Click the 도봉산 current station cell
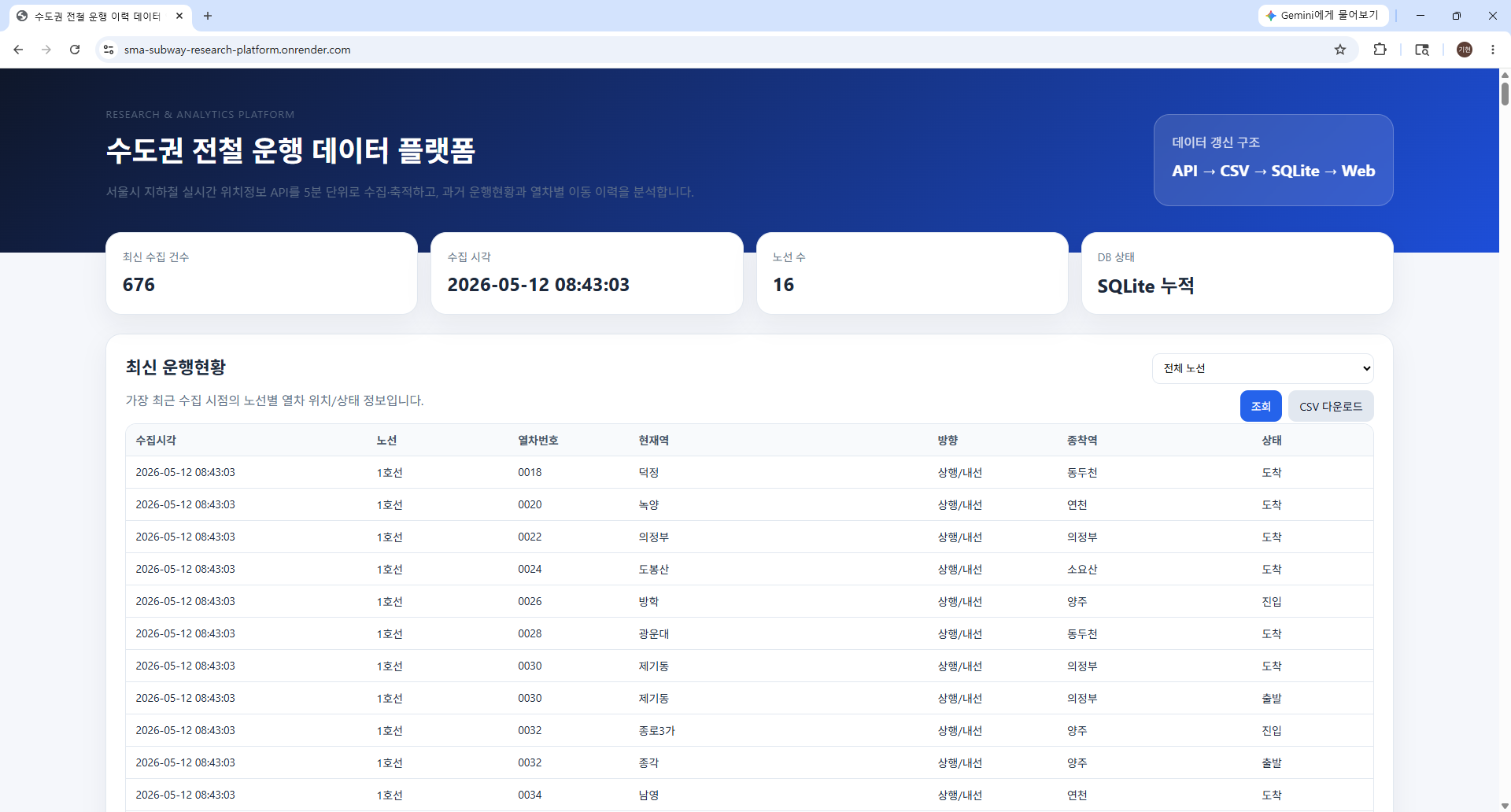This screenshot has width=1511, height=812. tap(654, 570)
